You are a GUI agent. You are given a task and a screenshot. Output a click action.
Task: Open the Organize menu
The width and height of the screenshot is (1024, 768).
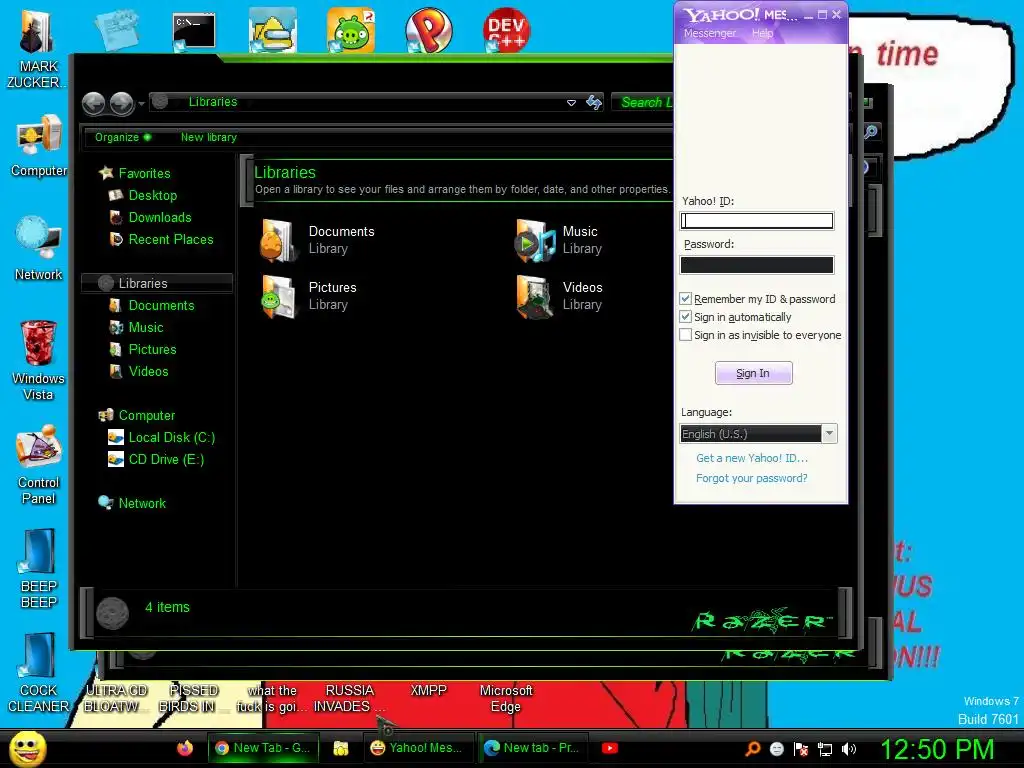[123, 137]
